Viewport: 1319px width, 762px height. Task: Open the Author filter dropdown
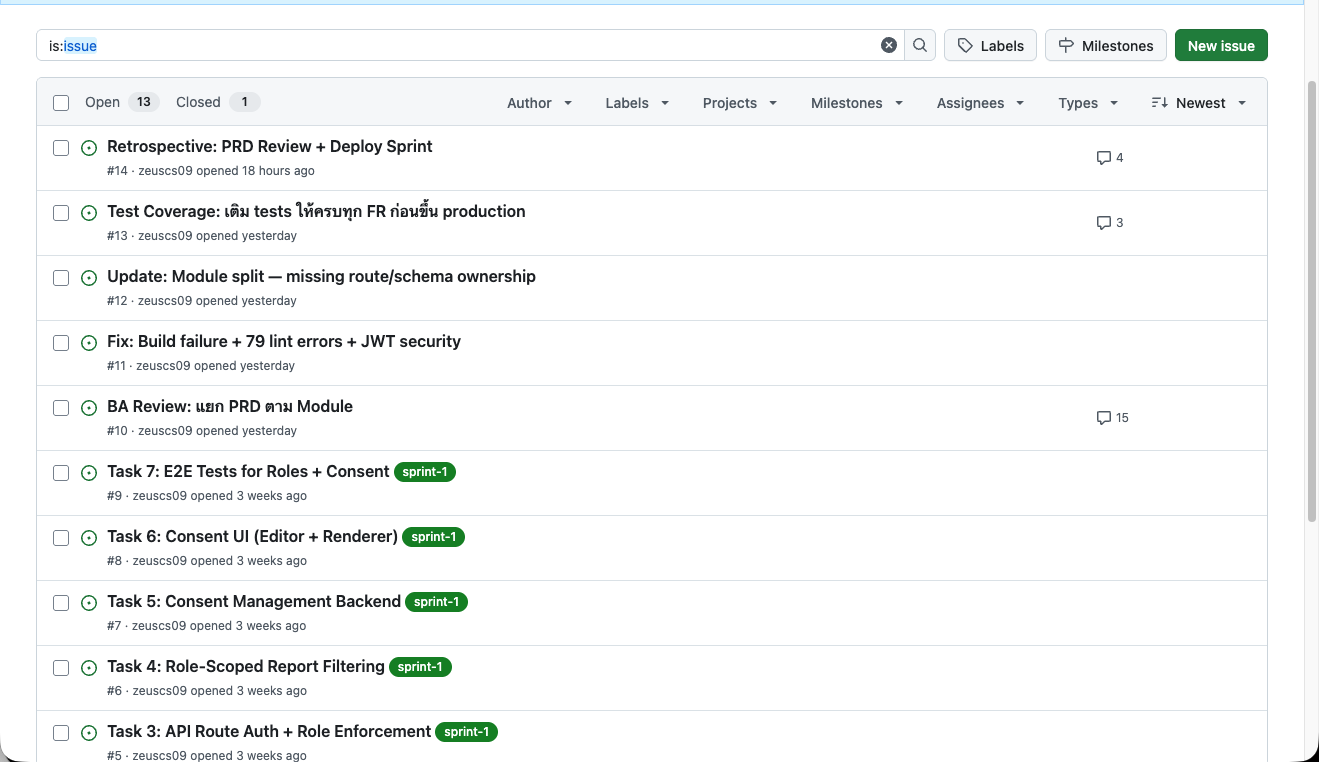coord(539,102)
